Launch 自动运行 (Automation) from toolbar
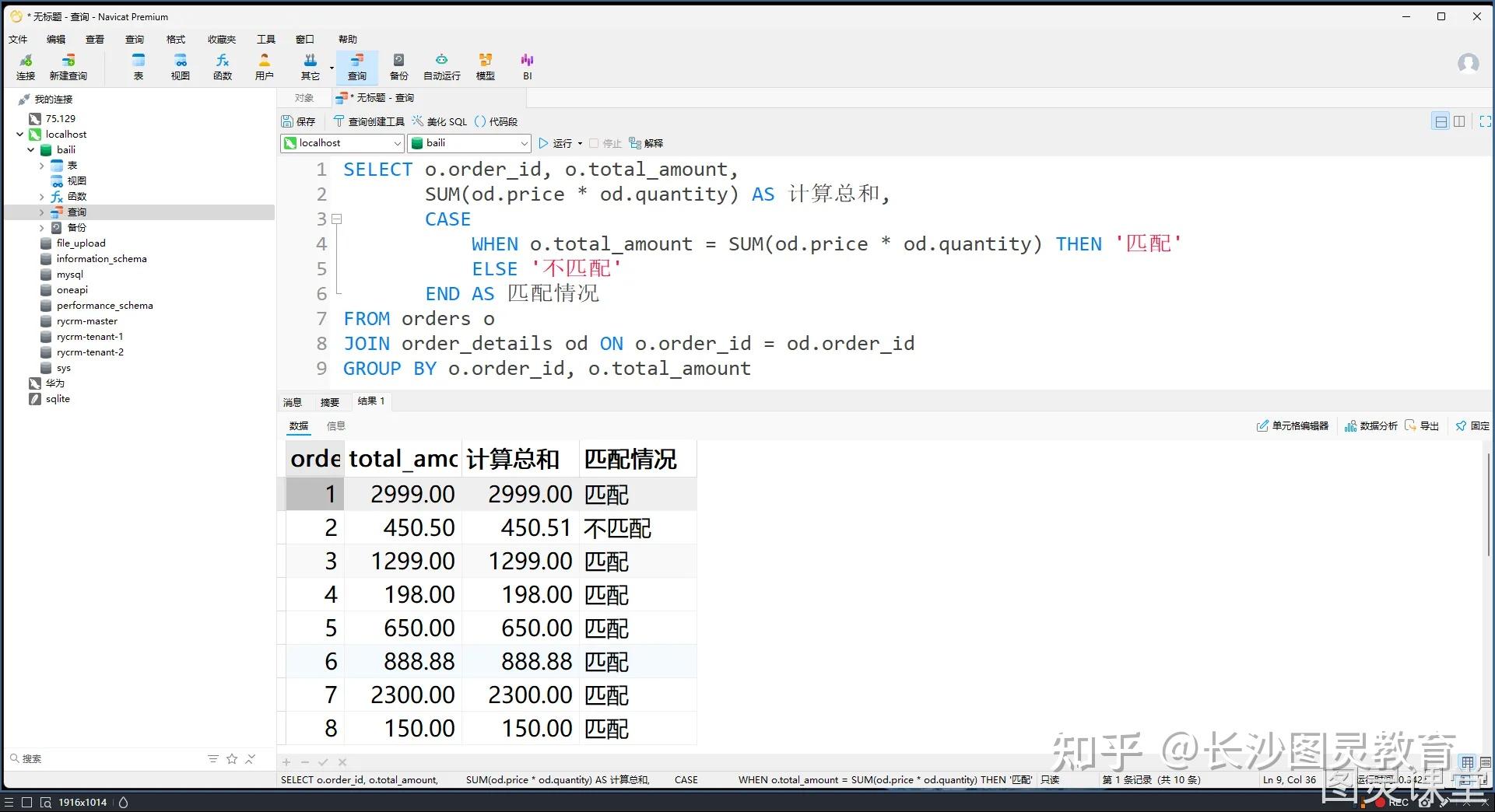This screenshot has width=1495, height=812. coord(440,66)
